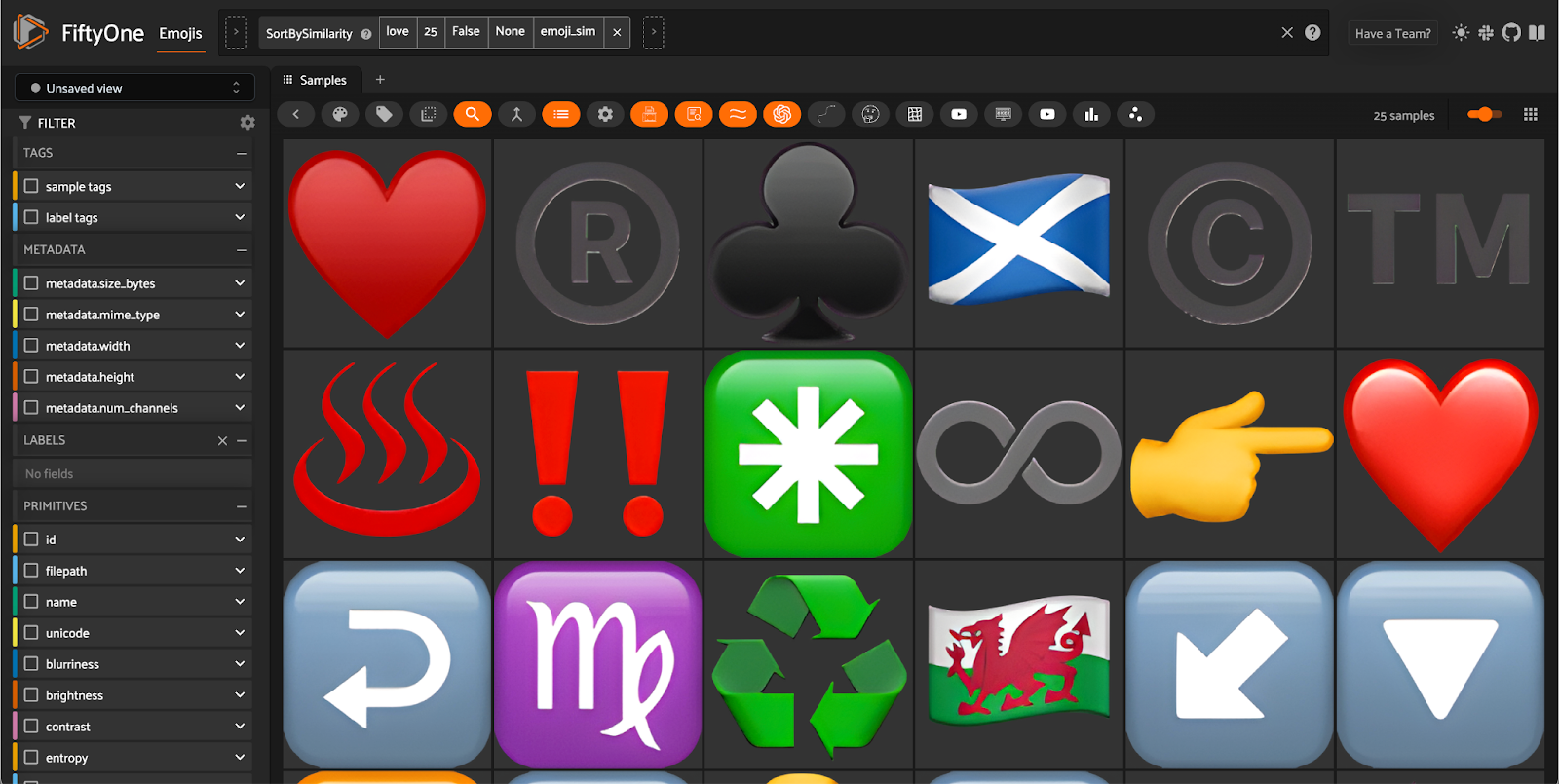
Task: Switch theme with the sun icon
Action: 1460,32
